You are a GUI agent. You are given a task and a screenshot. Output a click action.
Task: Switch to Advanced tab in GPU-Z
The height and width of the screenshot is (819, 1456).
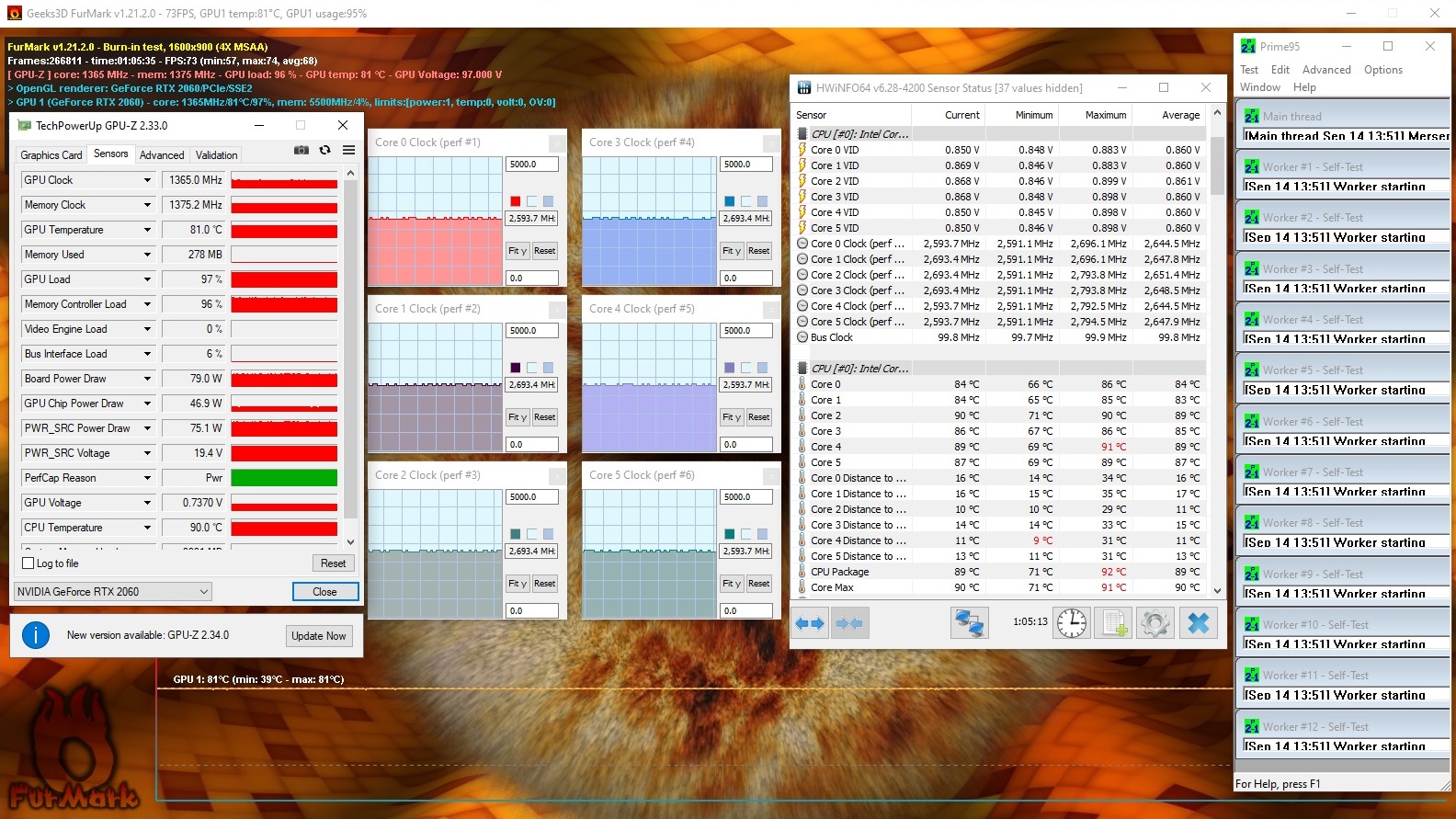click(x=162, y=155)
